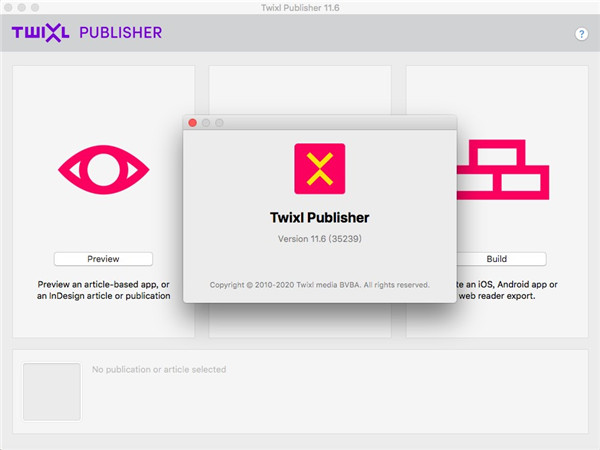Click the 'web reader export.' description text

pos(497,296)
